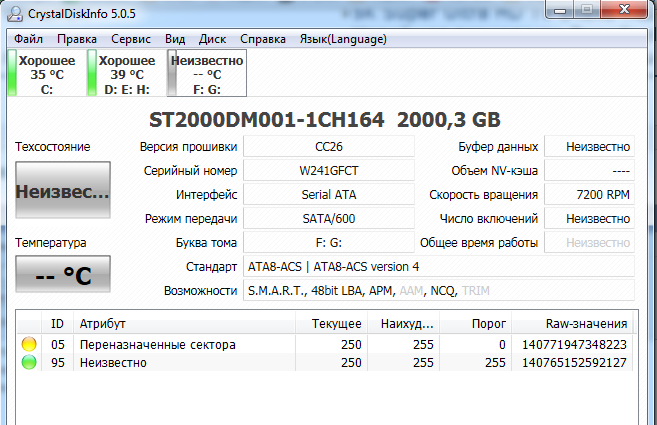Click the firmware version field CC26

tap(329, 147)
